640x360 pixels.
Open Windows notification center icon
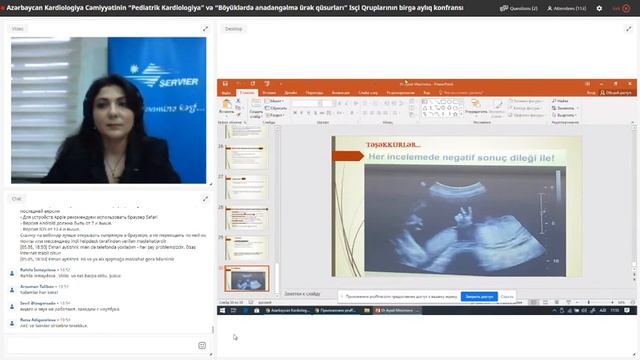tap(627, 311)
